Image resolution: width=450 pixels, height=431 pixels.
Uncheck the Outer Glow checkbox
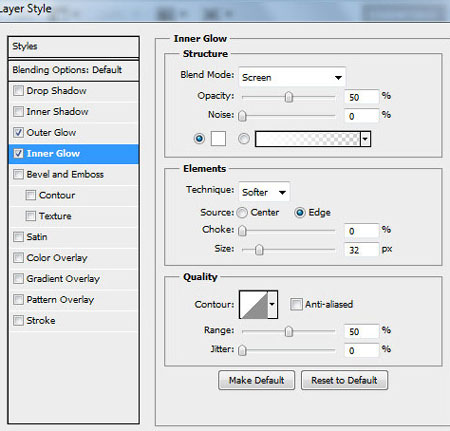(x=18, y=132)
